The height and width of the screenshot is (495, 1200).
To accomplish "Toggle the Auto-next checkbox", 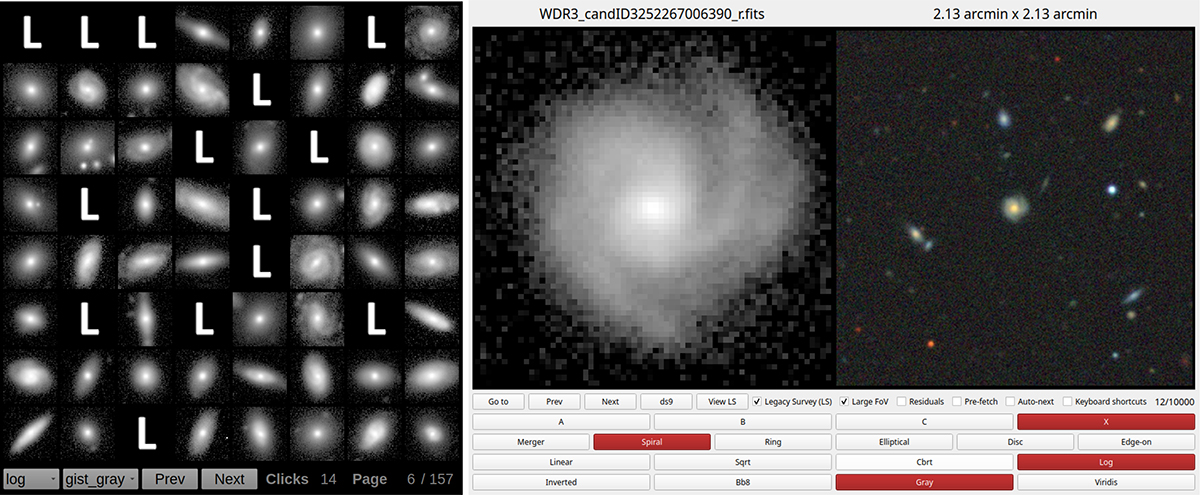I will pos(1011,402).
